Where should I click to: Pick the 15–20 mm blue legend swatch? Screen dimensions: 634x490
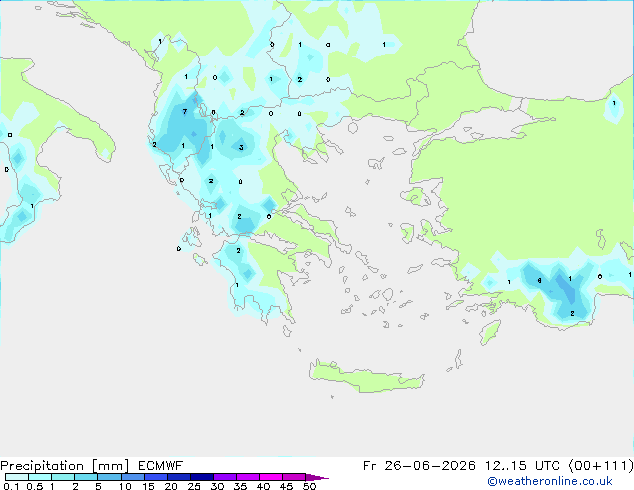156,477
